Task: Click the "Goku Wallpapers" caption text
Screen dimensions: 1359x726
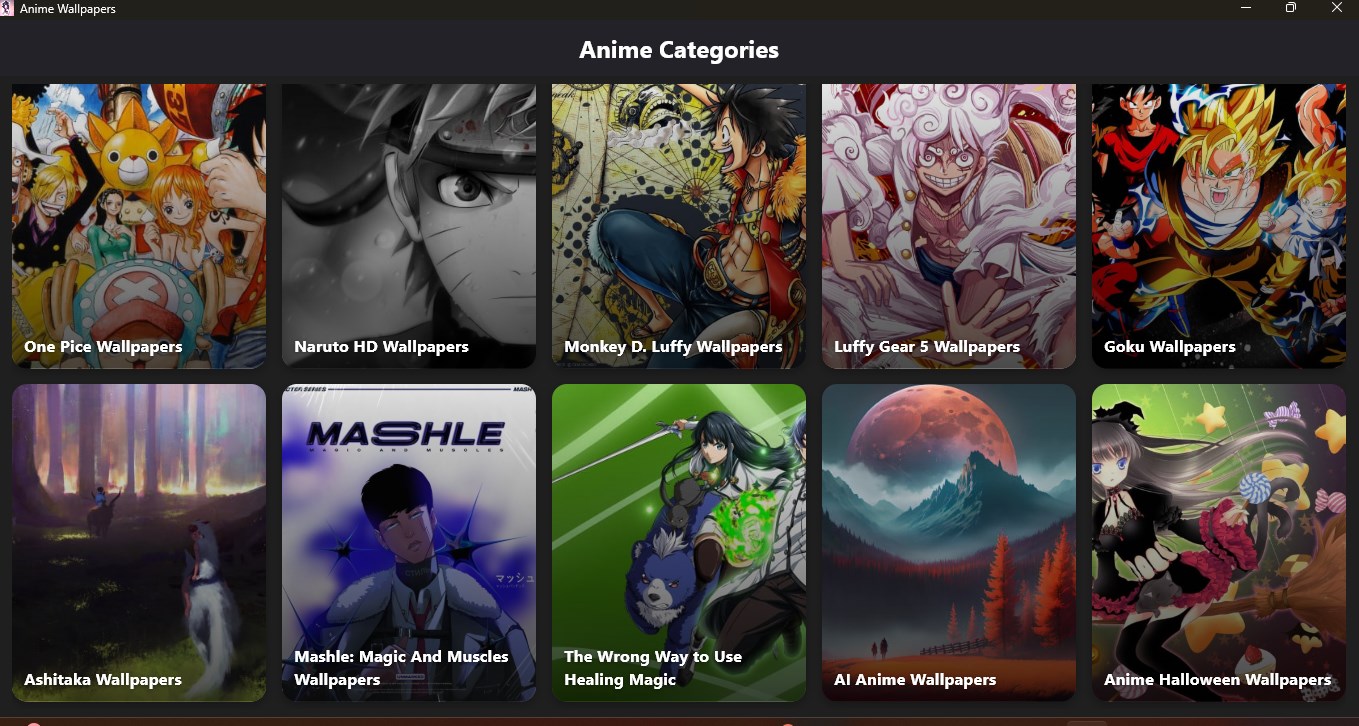Action: (1170, 347)
